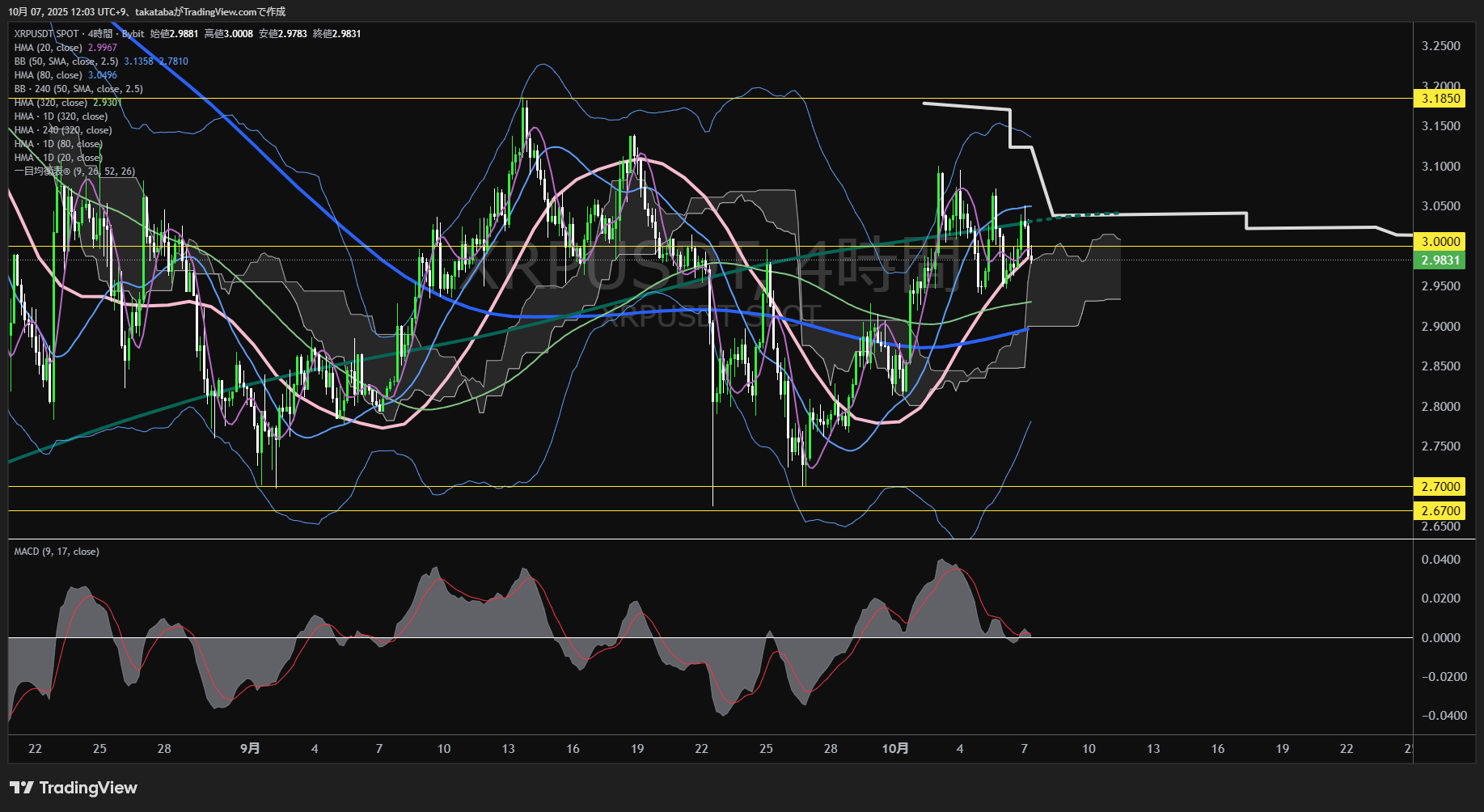Screen dimensions: 1484x812
Task: Click the yellow 3.0000 price level label
Action: (x=1440, y=242)
